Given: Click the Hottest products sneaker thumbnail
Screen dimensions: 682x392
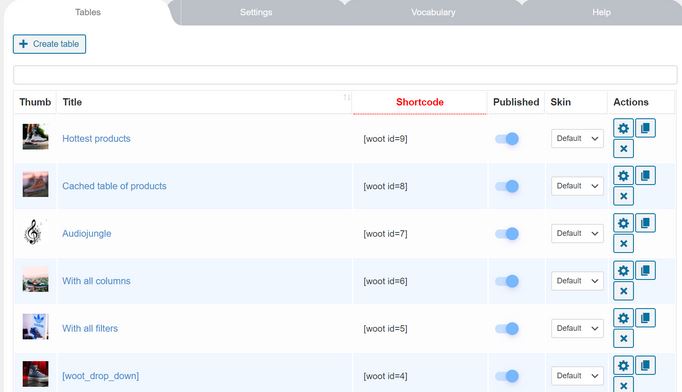Looking at the screenshot, I should pos(36,137).
